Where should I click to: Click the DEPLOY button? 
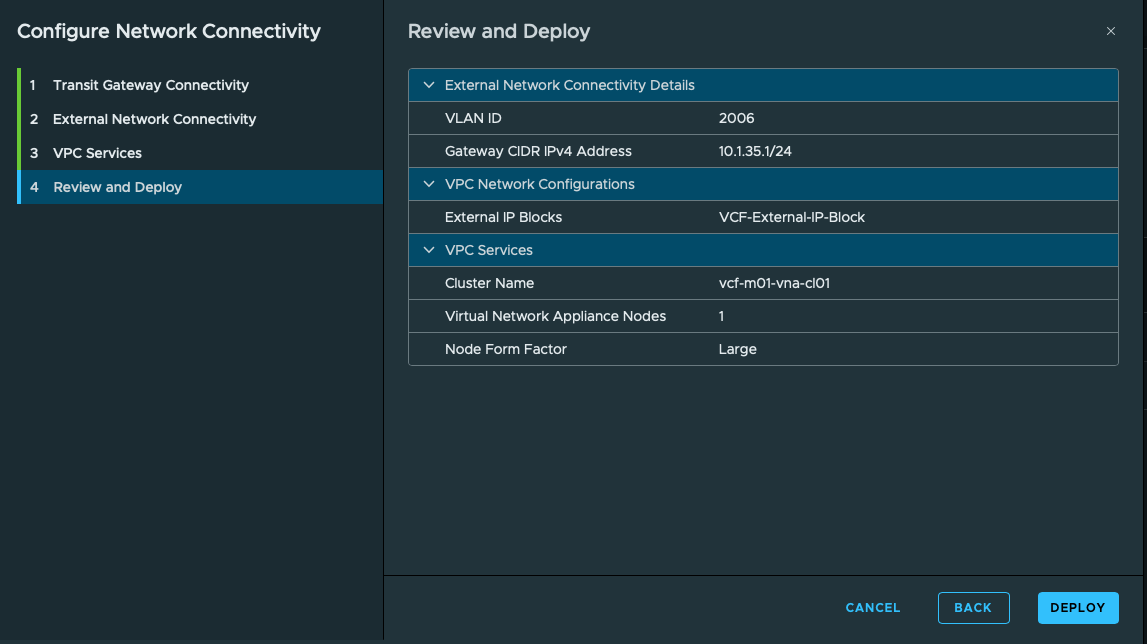point(1078,607)
